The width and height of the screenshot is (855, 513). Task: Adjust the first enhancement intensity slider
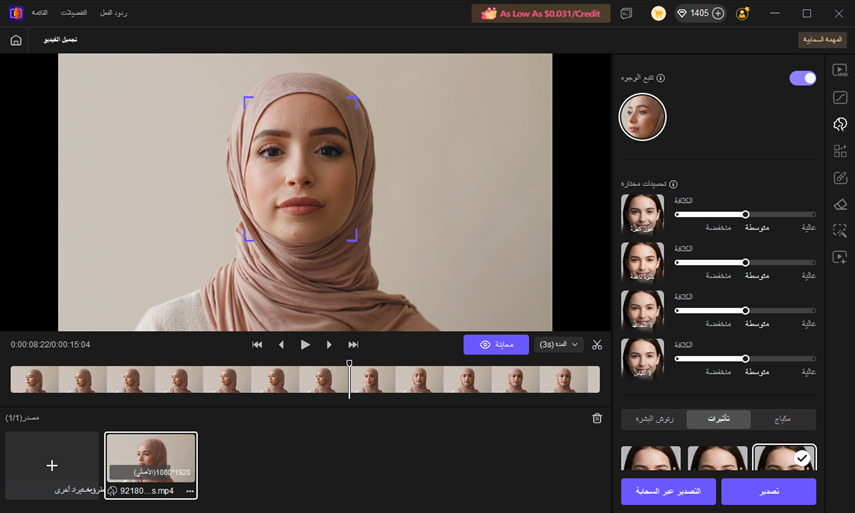point(745,214)
